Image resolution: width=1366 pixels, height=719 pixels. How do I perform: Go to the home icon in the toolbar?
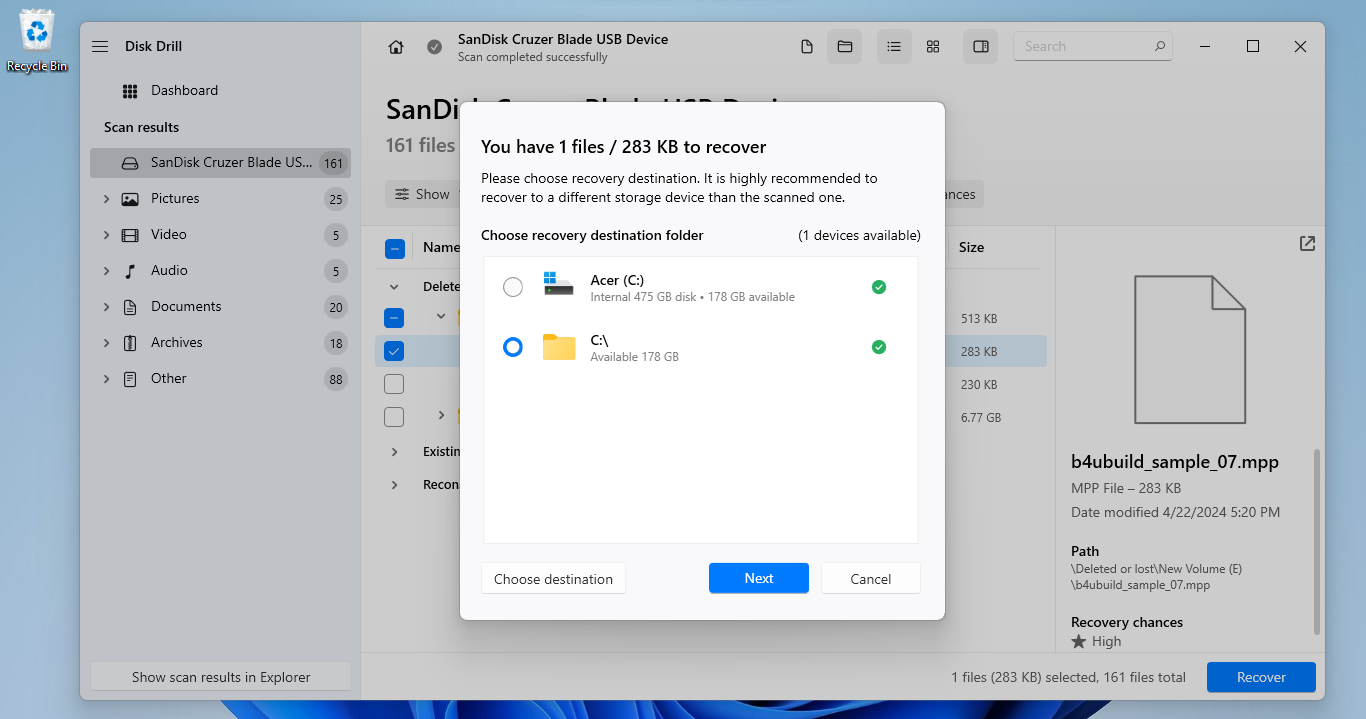tap(396, 47)
